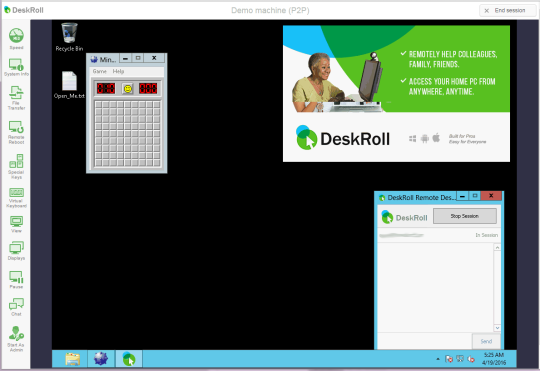The image size is (540, 371).
Task: Close the DeskRoll Remote Desktop window
Action: 491,196
